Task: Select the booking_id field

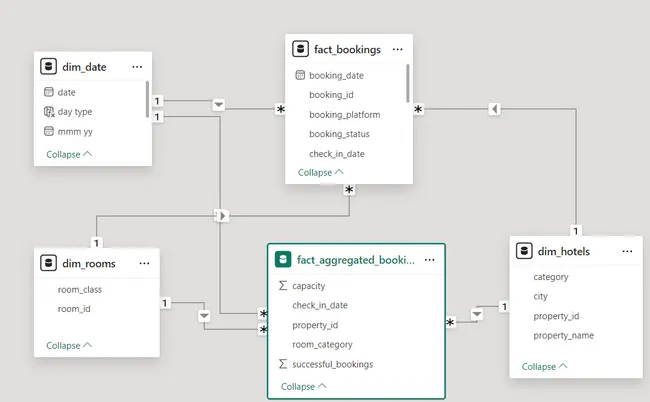Action: point(331,95)
